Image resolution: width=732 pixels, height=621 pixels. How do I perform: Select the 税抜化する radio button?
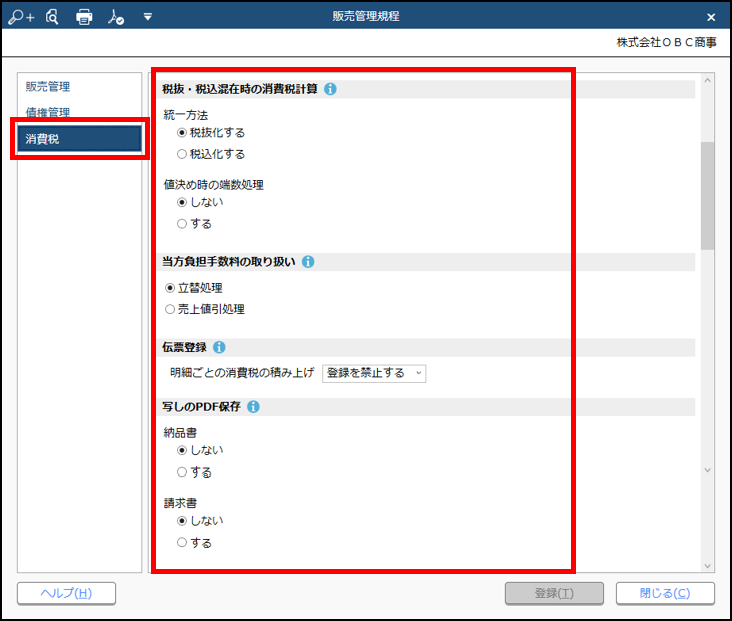pos(182,133)
